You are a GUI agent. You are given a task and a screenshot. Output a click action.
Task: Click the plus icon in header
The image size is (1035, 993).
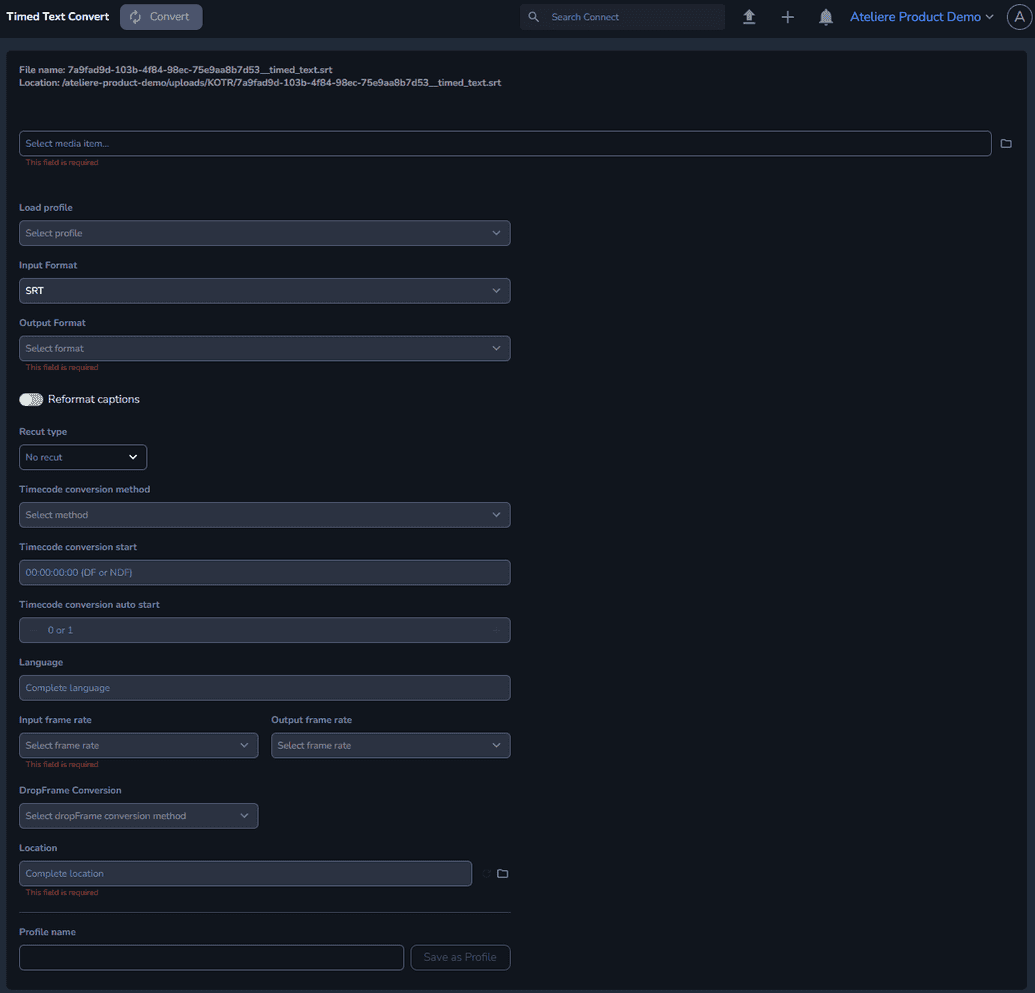(787, 17)
